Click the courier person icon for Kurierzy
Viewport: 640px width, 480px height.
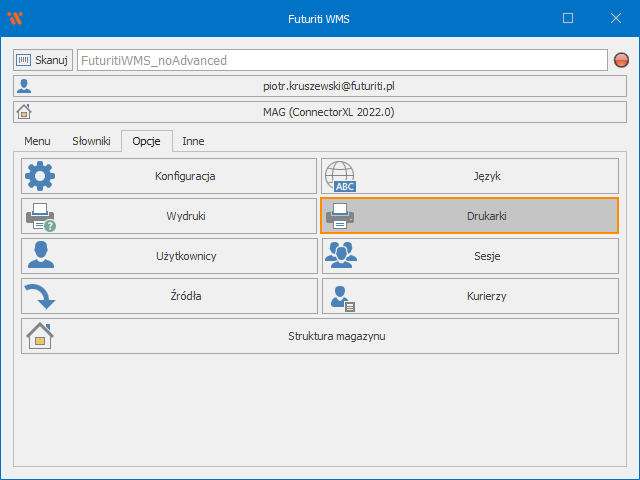(340, 296)
